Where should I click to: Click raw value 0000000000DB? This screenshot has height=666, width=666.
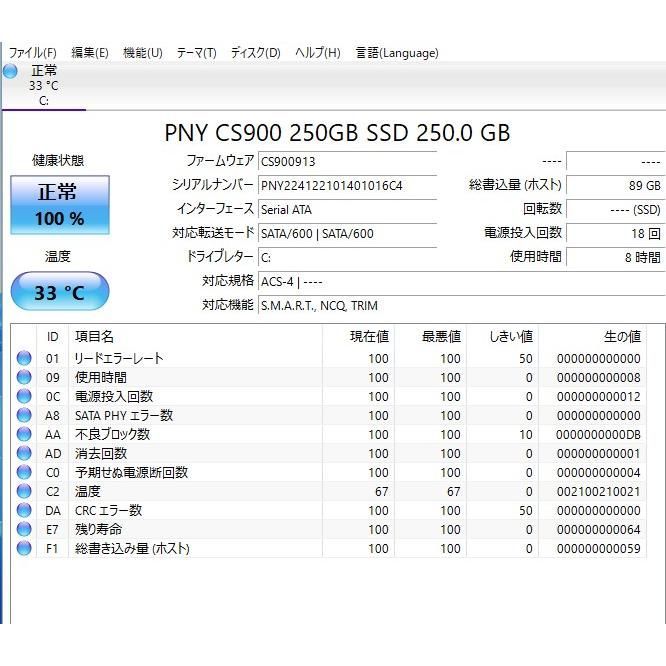(598, 435)
